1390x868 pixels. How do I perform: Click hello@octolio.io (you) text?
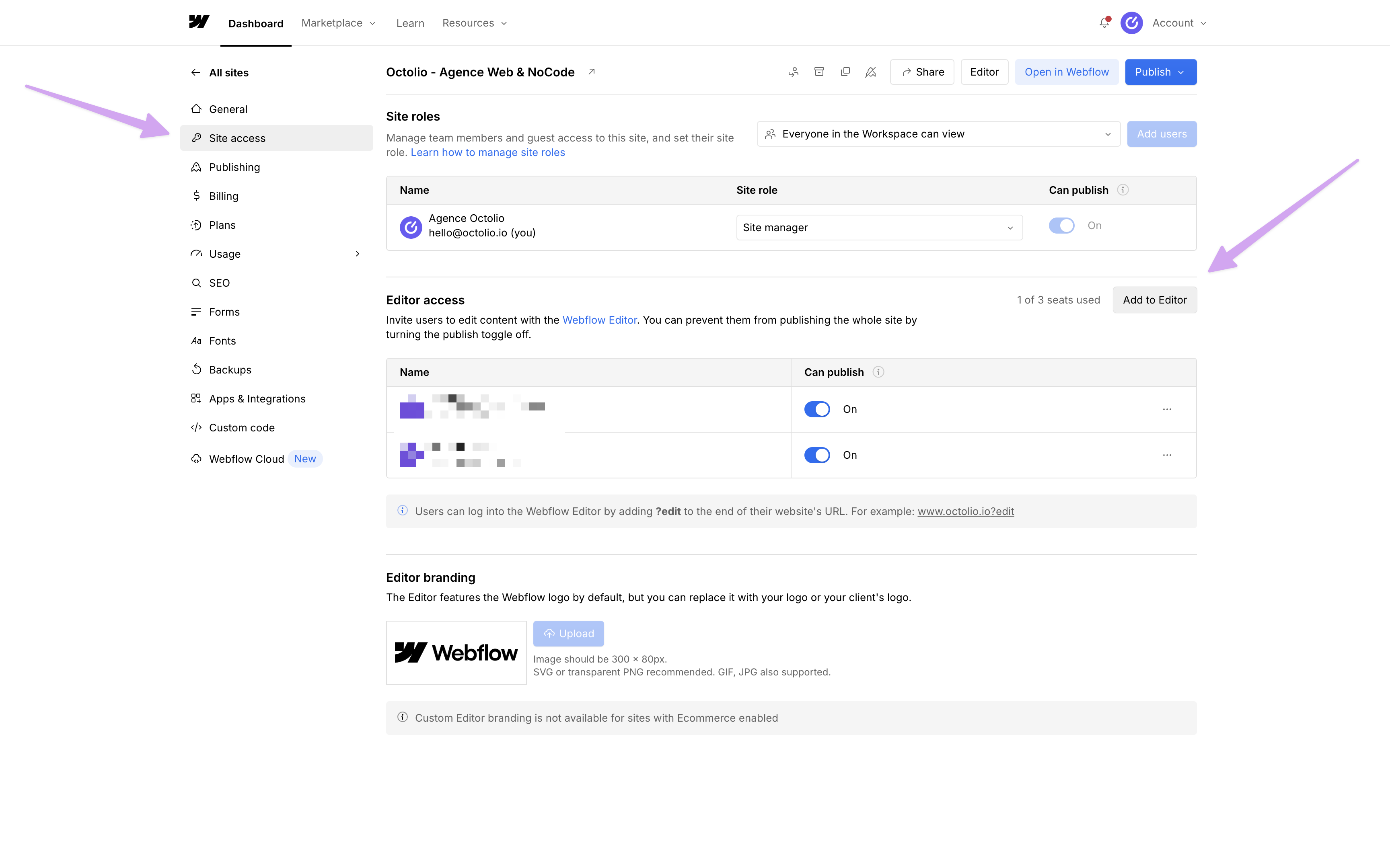(x=482, y=232)
